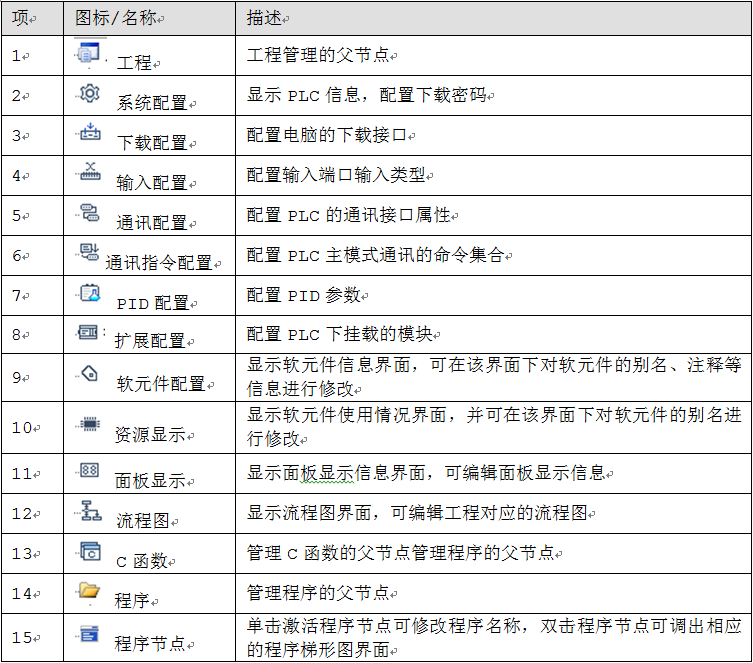Click description 配置 PID 参数

(x=303, y=295)
